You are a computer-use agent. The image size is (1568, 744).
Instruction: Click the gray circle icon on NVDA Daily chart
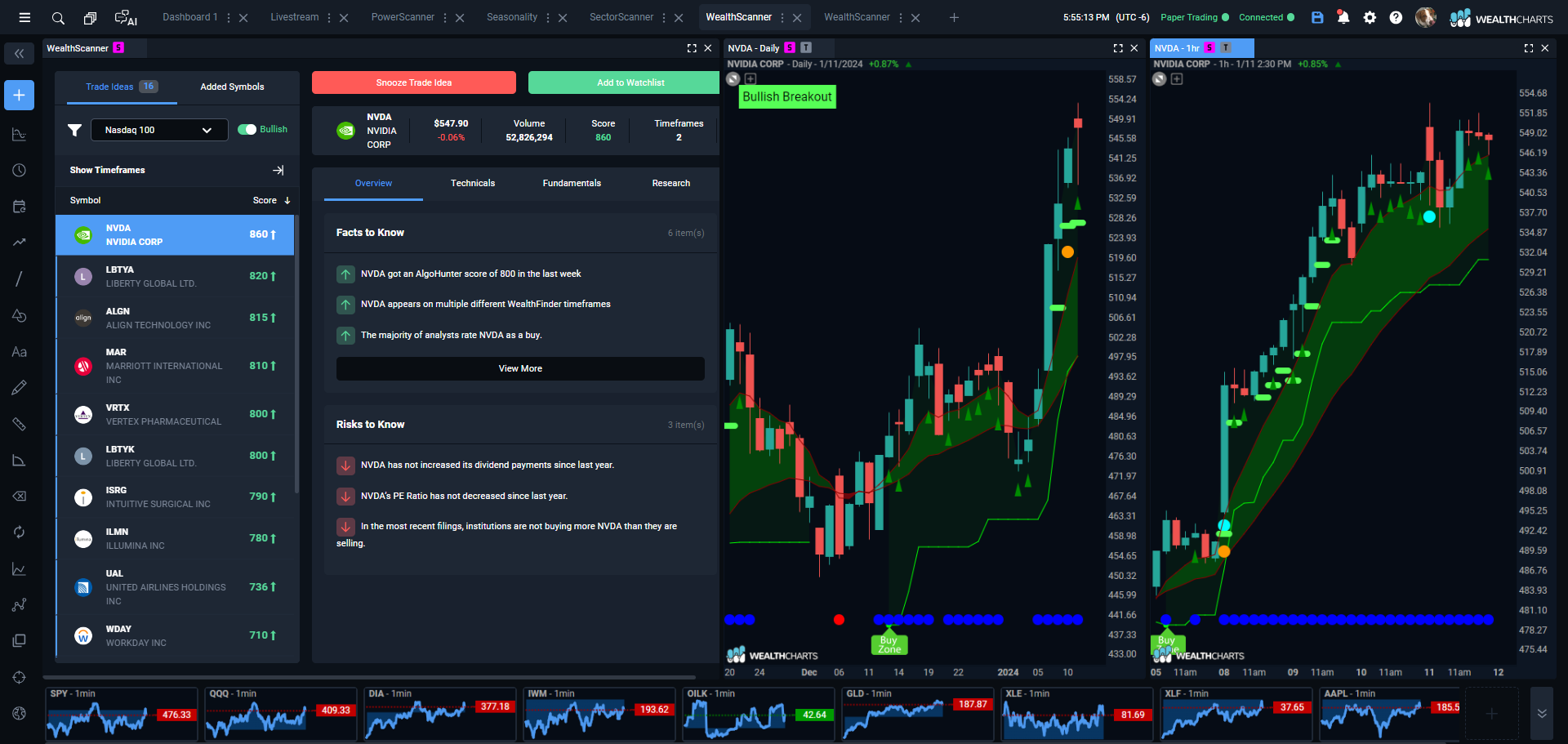click(733, 79)
